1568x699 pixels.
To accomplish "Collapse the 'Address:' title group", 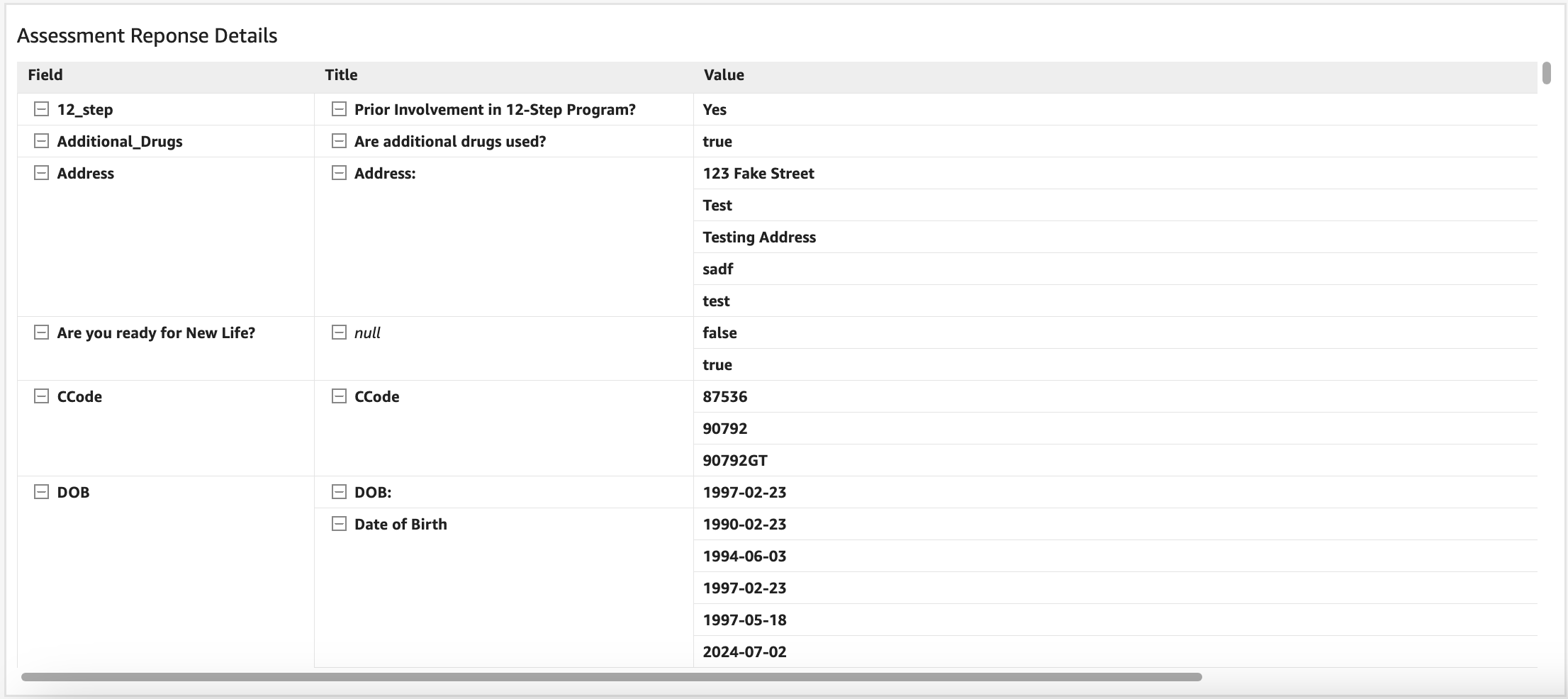I will click(340, 173).
